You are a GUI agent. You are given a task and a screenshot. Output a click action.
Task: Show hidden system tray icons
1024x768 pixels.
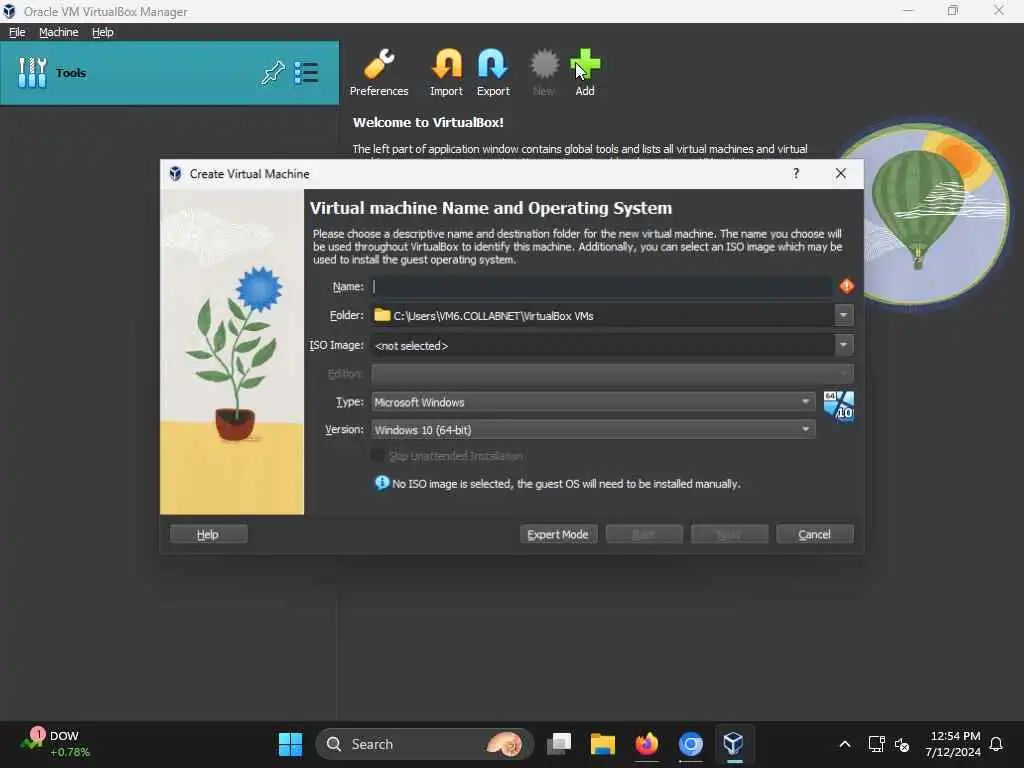(844, 744)
